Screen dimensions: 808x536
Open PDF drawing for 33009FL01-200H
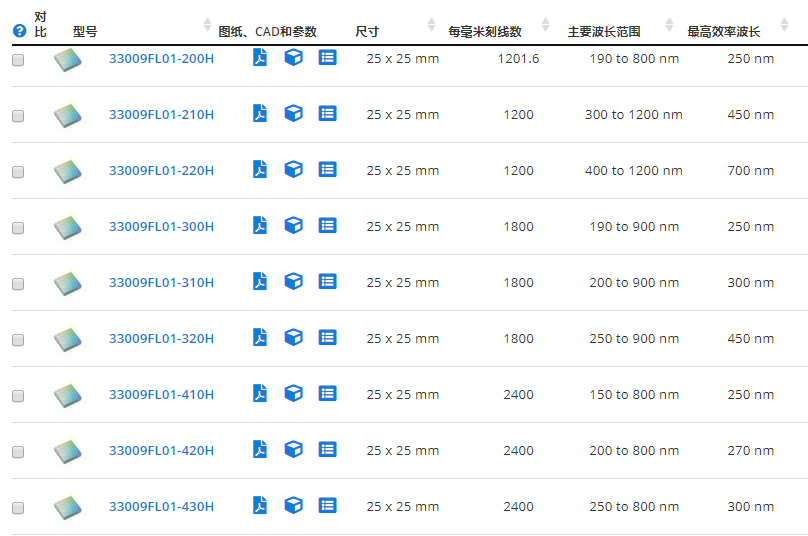[x=260, y=58]
